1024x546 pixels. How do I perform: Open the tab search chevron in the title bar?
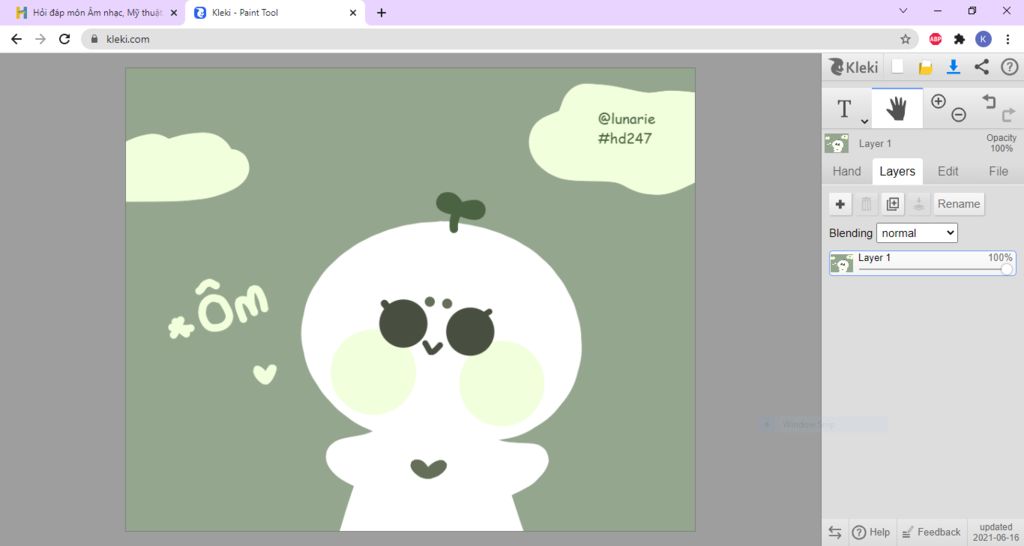click(x=903, y=10)
